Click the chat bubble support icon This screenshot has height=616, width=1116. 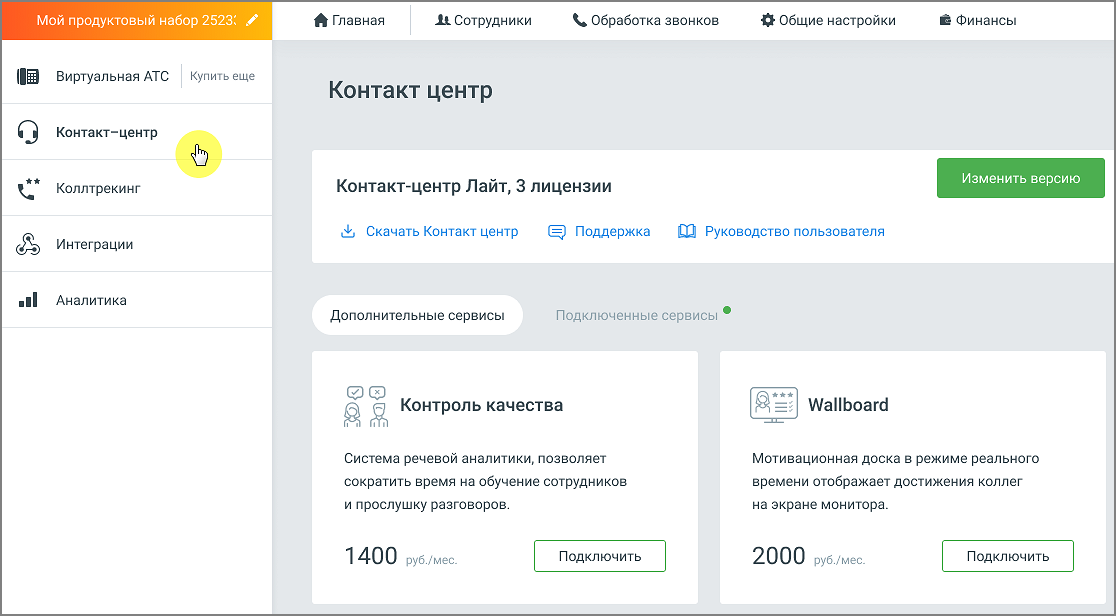[x=557, y=232]
